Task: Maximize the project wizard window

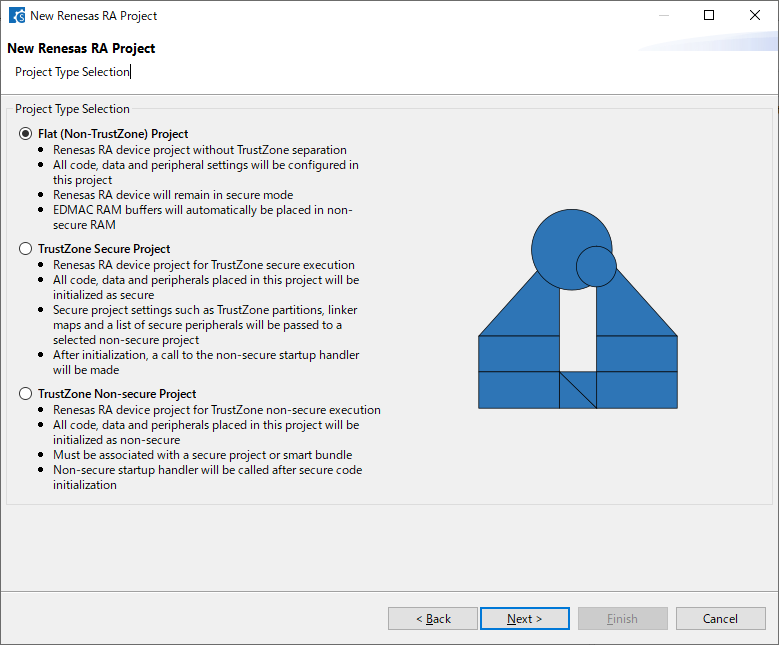Action: click(709, 15)
